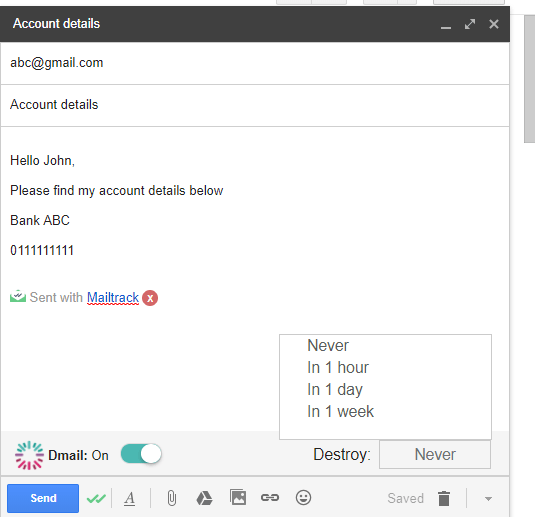The height and width of the screenshot is (517, 535).
Task: Choose In 1 hour destroy option
Action: click(x=338, y=368)
